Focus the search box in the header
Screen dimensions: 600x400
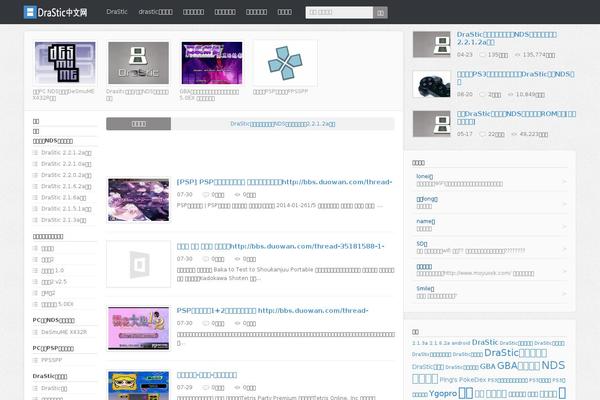pyautogui.click(x=339, y=12)
